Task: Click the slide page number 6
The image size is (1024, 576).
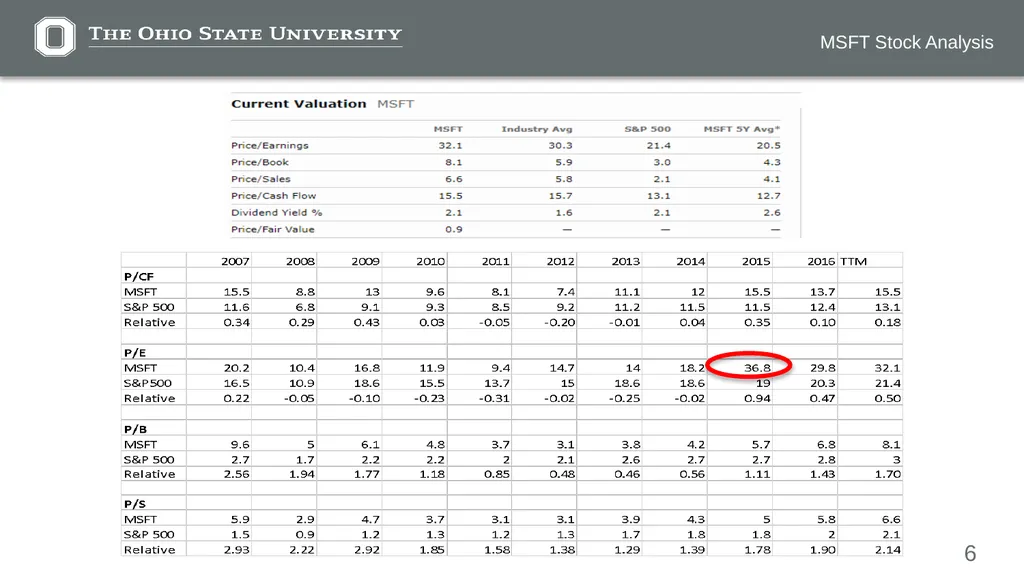Action: click(x=970, y=554)
